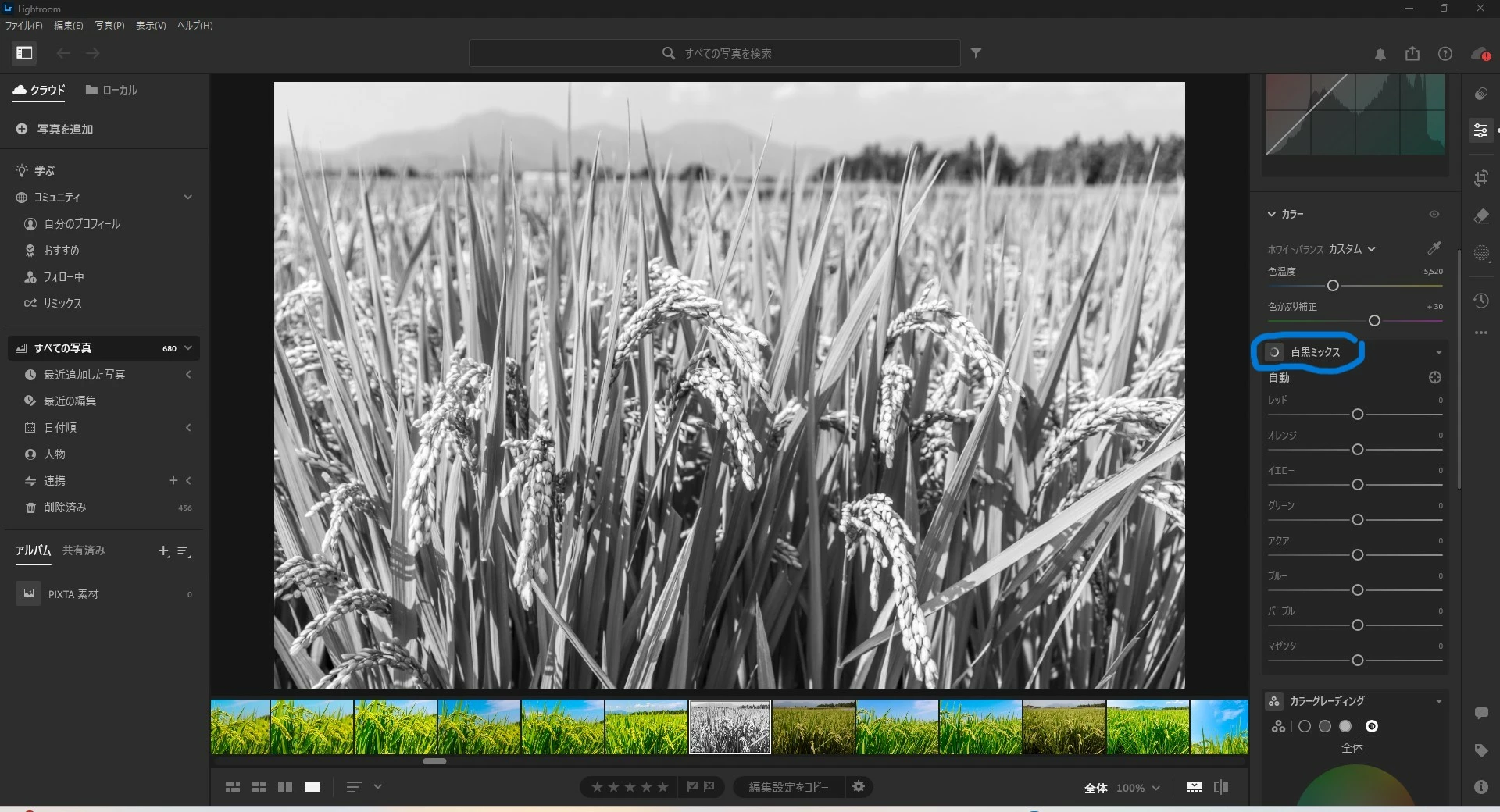The image size is (1500, 812).
Task: Open copy edit settings gear options
Action: coord(859,786)
